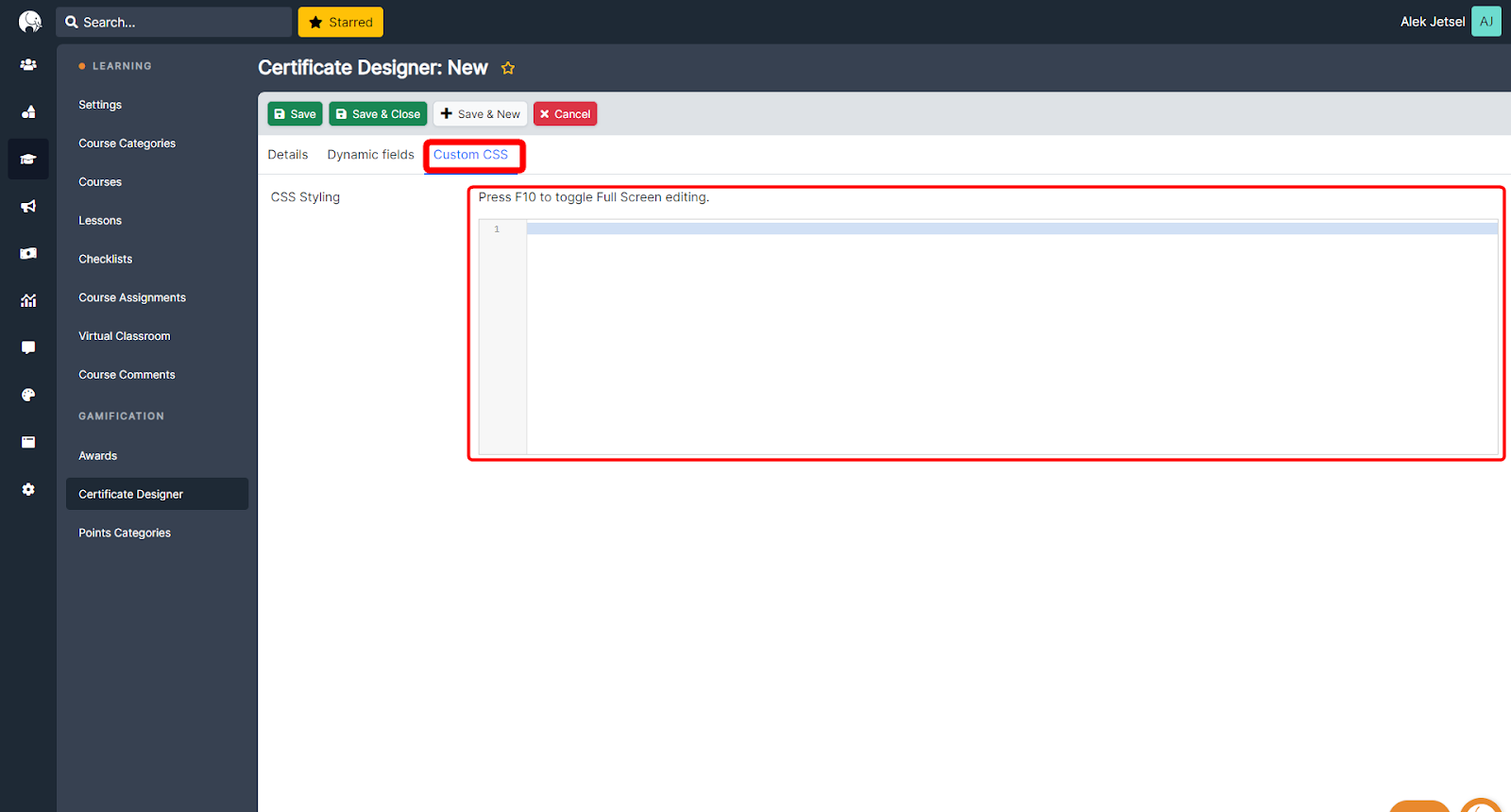Open Courses menu item
Screen dimensions: 1511x812
click(x=100, y=182)
